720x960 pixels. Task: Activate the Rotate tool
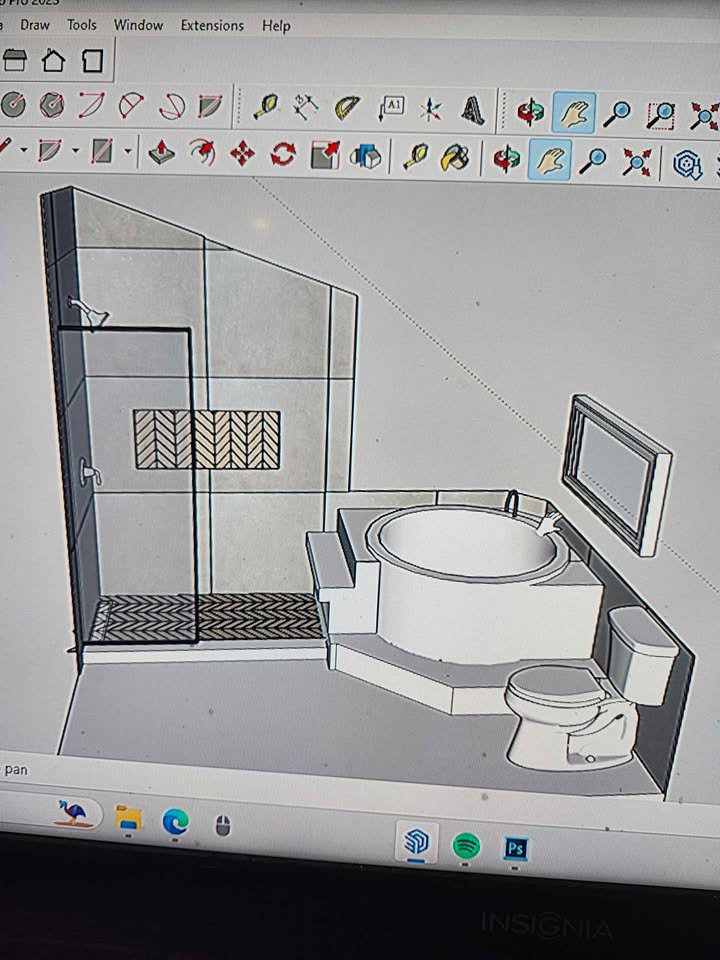coord(283,155)
